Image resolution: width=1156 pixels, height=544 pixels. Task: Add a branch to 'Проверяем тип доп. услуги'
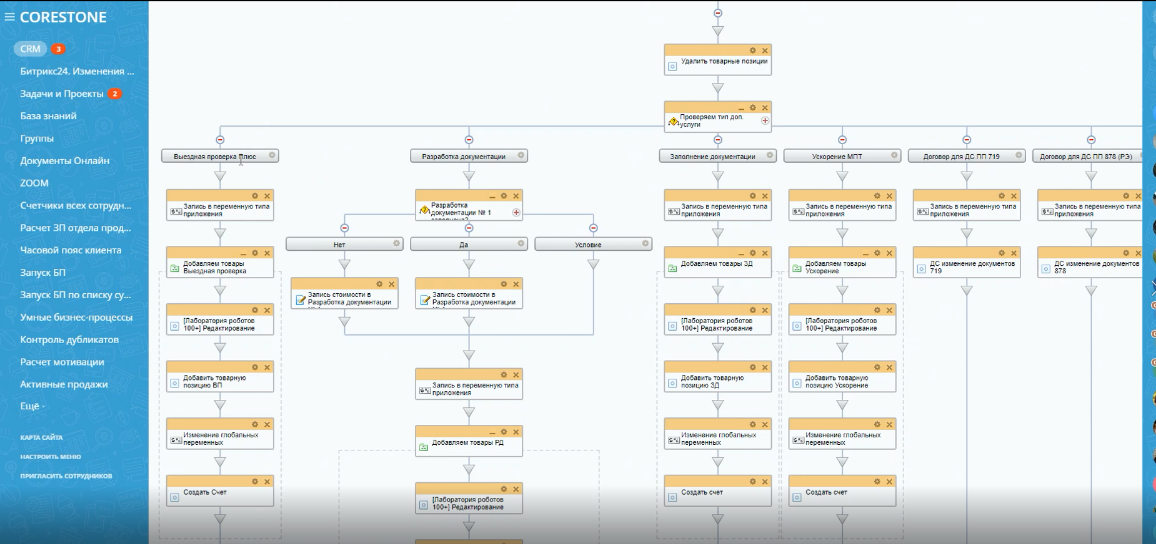point(765,121)
